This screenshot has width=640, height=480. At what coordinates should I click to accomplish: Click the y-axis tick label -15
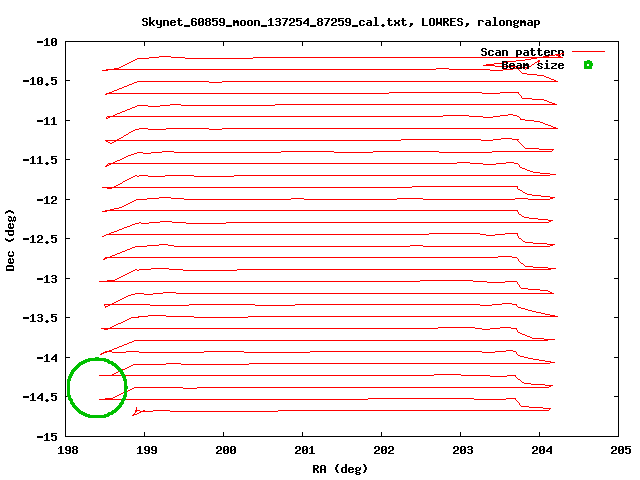tap(47, 437)
